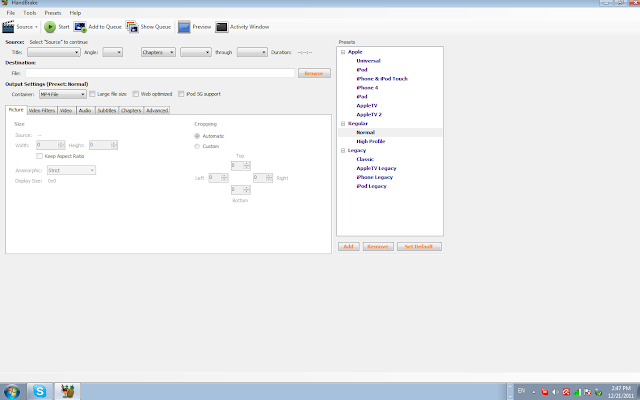Toggle Web optimized checkbox
This screenshot has height=400, width=640.
136,94
